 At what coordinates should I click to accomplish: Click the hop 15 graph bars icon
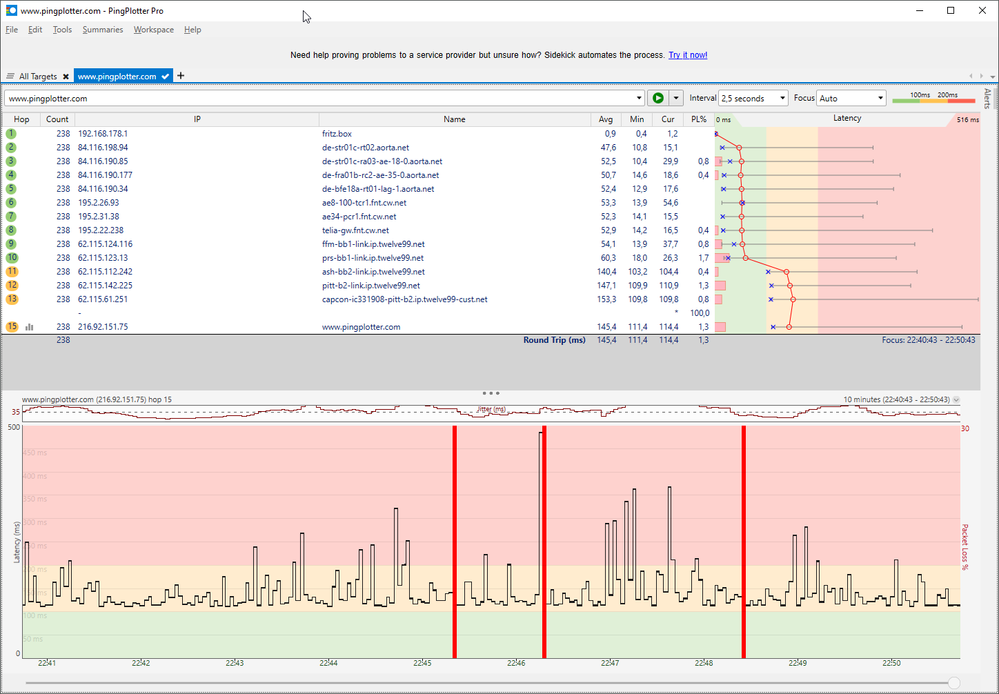pos(29,327)
